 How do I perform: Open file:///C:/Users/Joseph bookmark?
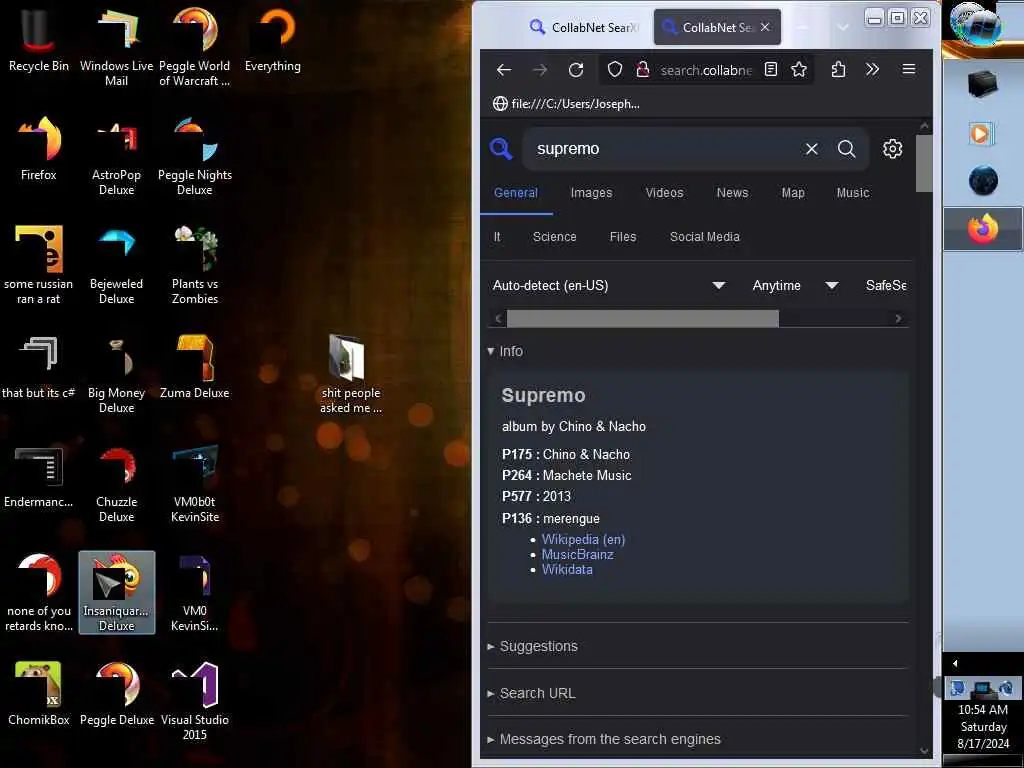click(x=566, y=104)
